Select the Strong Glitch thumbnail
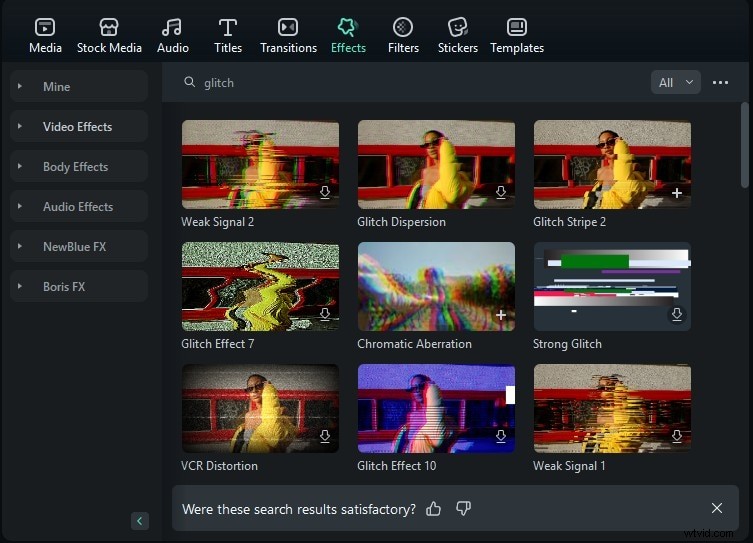753x543 pixels. [612, 286]
